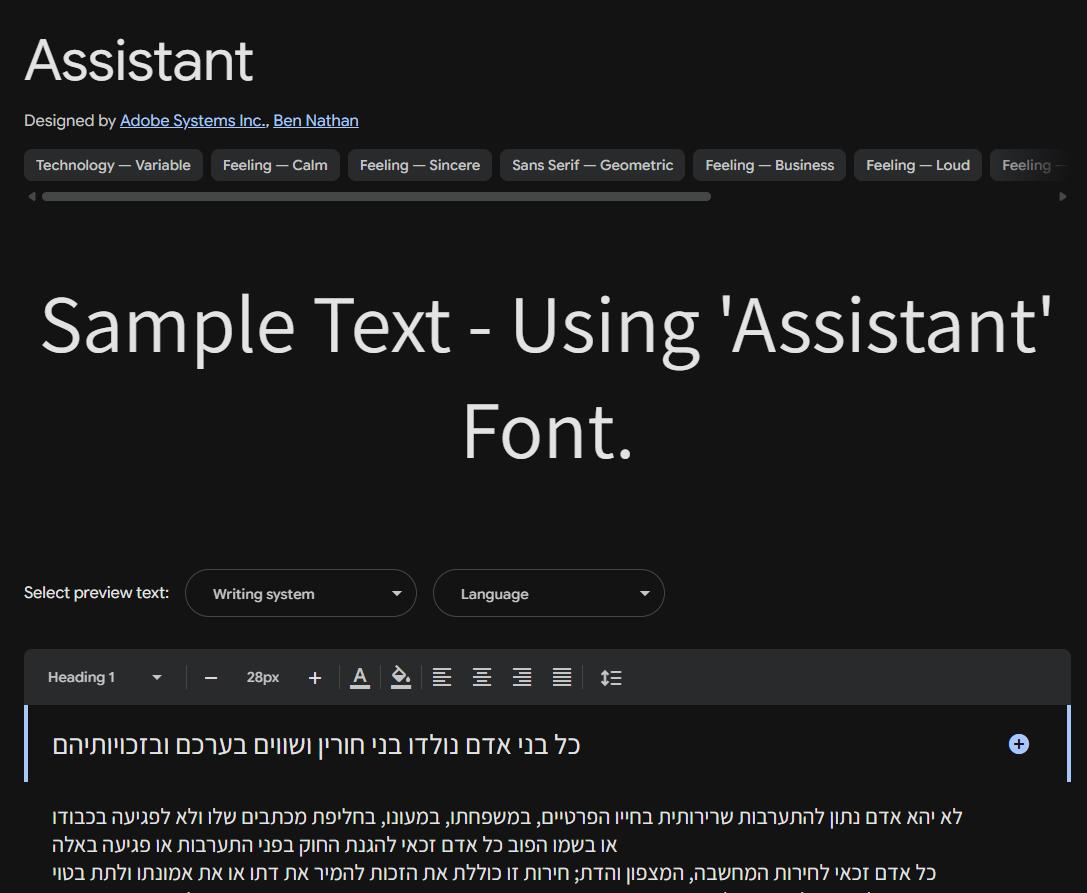Open the Writing system dropdown
This screenshot has width=1087, height=893.
coord(301,593)
